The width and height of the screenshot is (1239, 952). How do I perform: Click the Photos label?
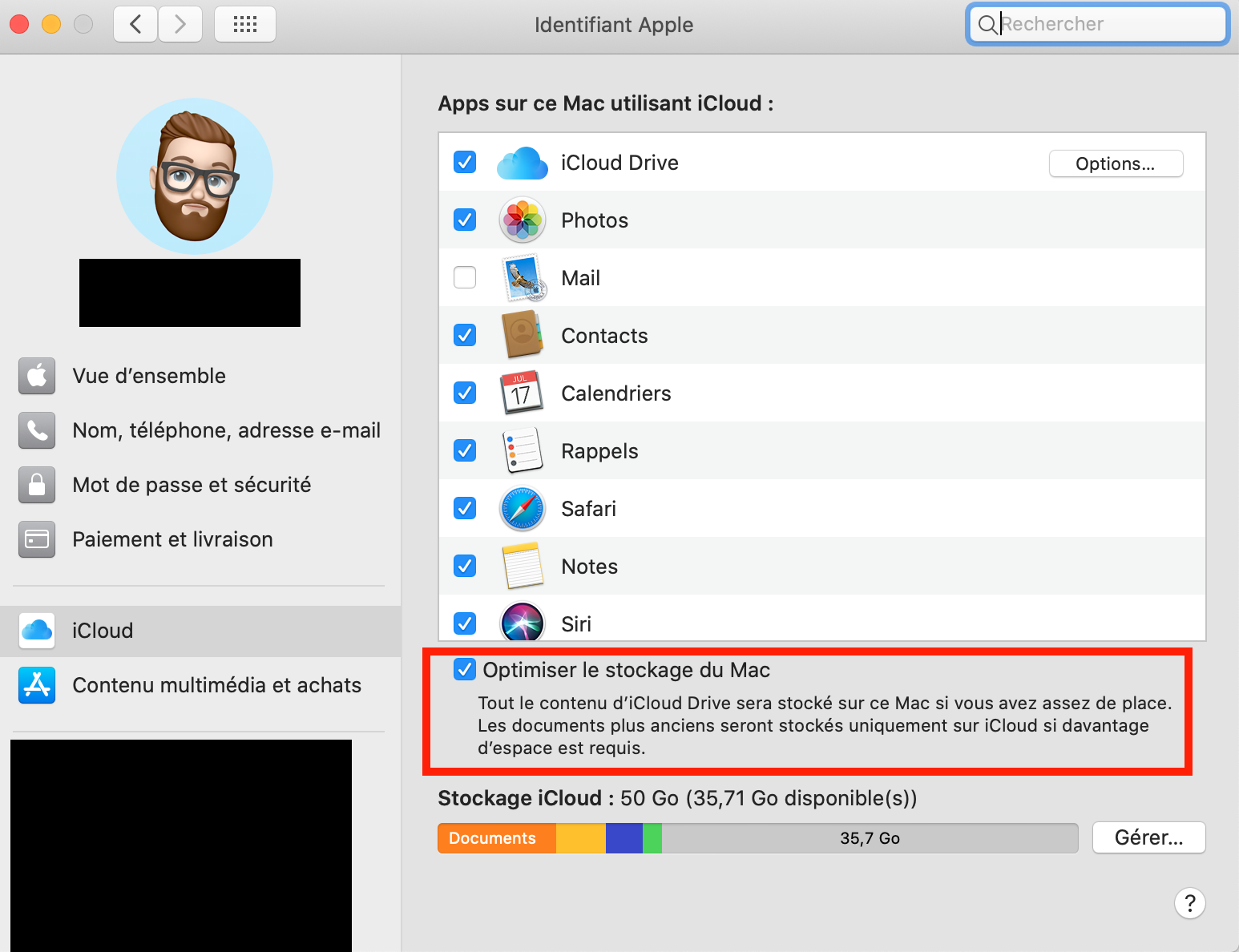pyautogui.click(x=595, y=220)
